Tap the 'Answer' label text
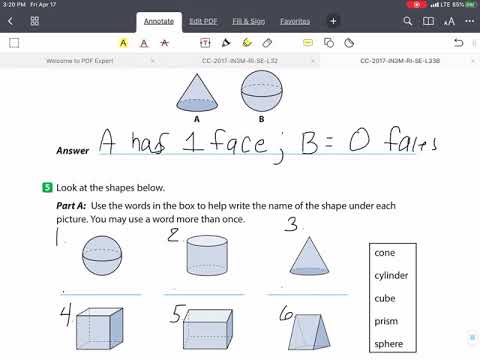 coord(73,151)
